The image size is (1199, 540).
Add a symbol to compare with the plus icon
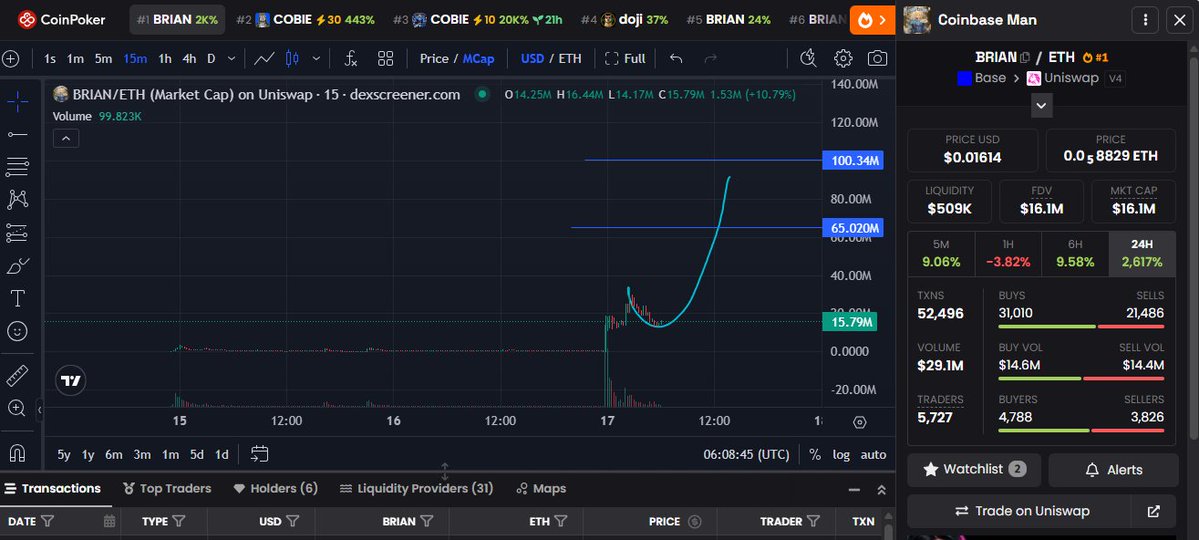coord(10,58)
